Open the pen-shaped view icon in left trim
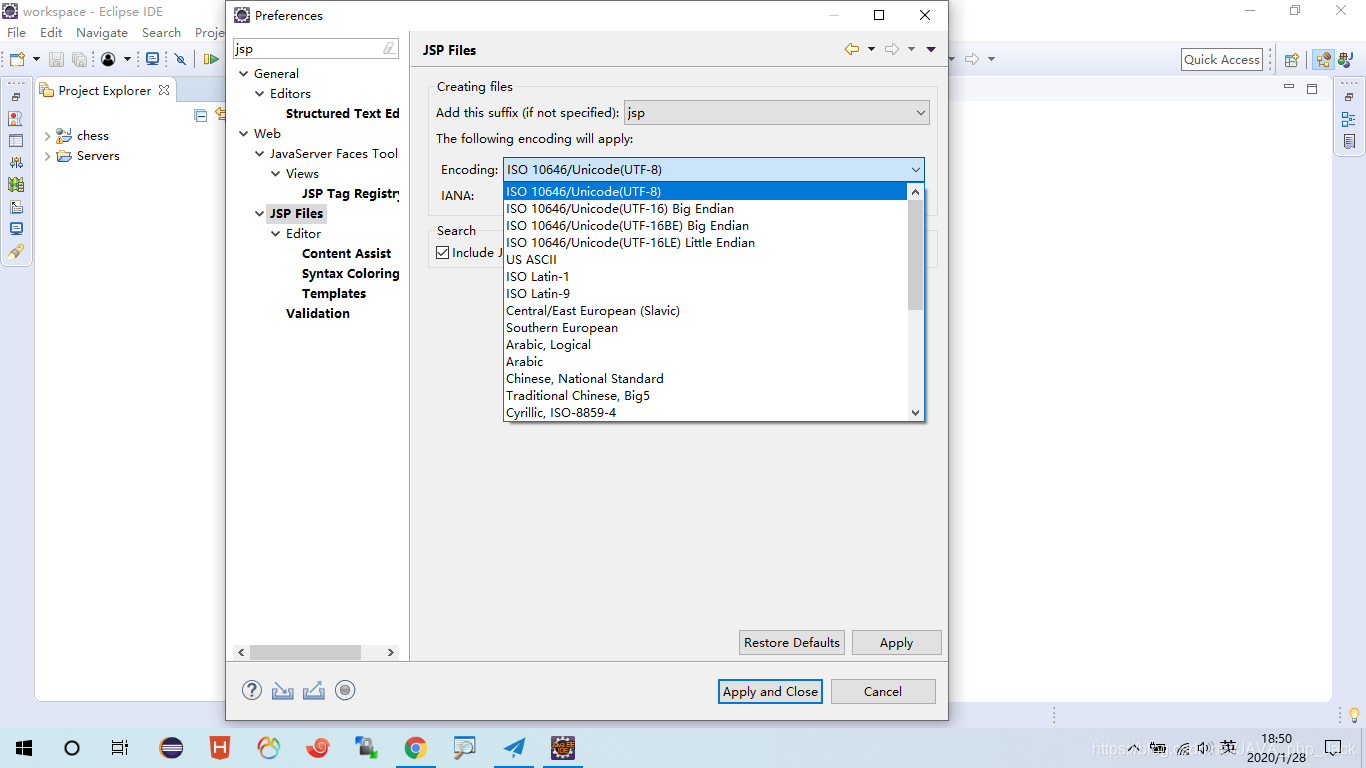Image resolution: width=1366 pixels, height=768 pixels. [16, 251]
